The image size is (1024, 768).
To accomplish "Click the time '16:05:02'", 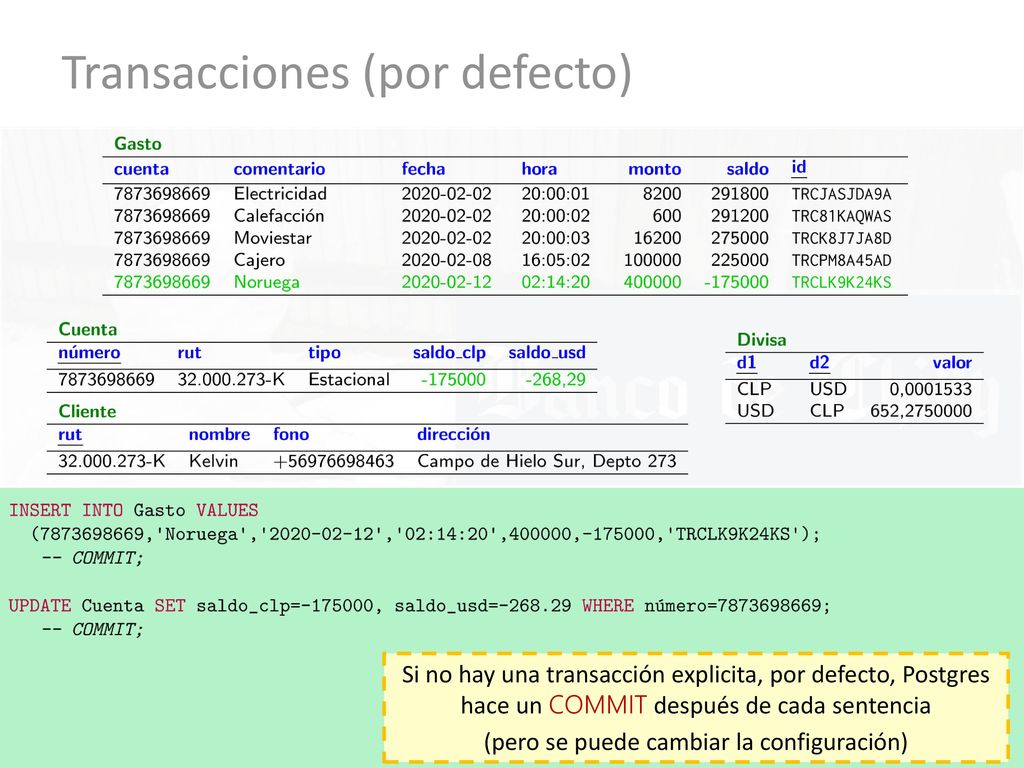I will 555,261.
